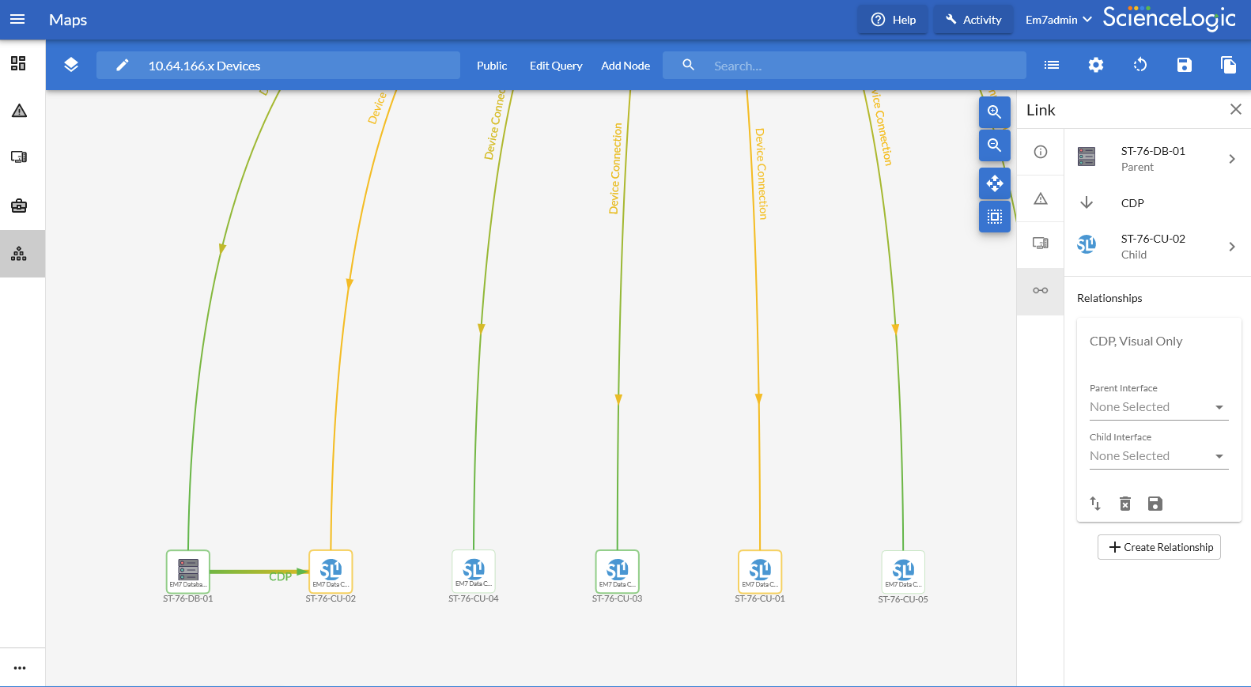The width and height of the screenshot is (1251, 687).
Task: Reverse relationship direction with swap arrows icon
Action: pos(1095,504)
